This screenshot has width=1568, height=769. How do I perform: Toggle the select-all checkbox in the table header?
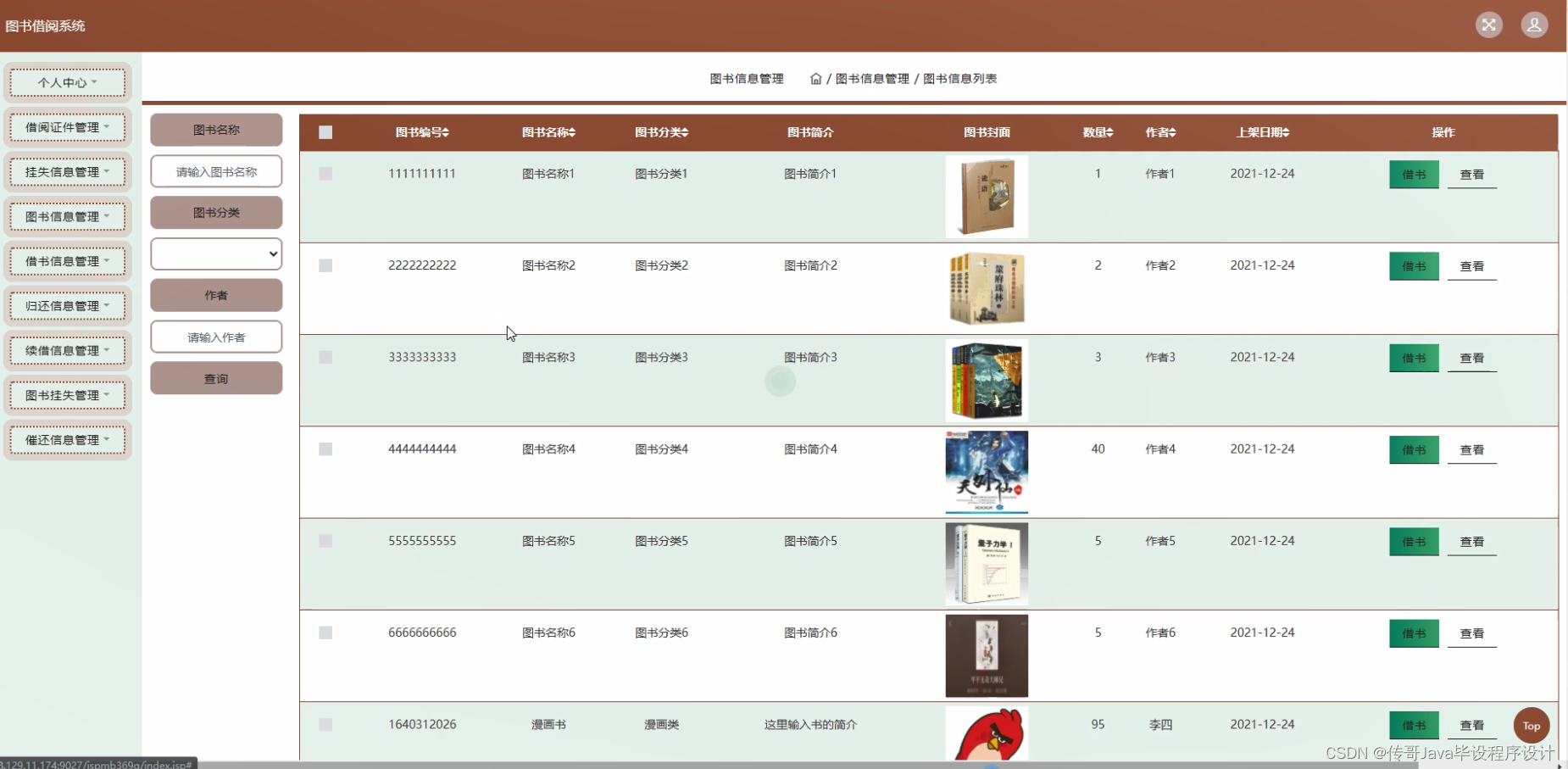point(325,132)
